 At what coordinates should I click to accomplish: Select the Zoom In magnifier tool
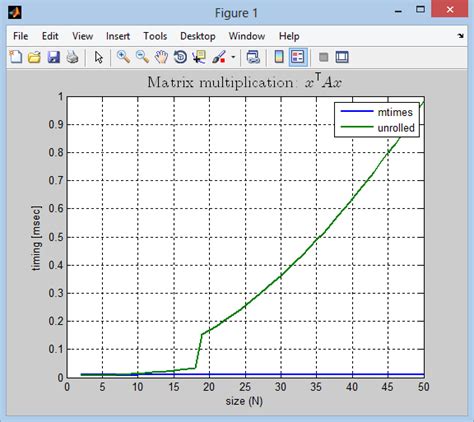(123, 57)
